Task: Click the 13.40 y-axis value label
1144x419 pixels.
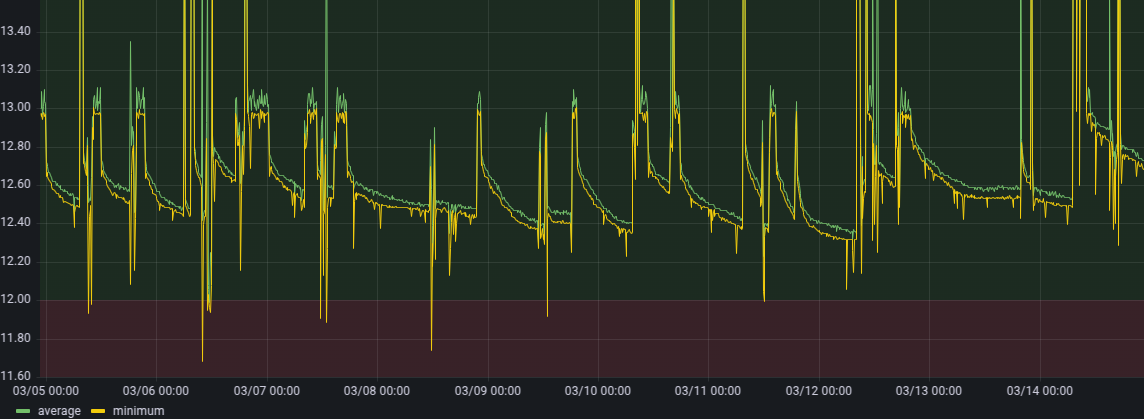Action: click(x=16, y=32)
